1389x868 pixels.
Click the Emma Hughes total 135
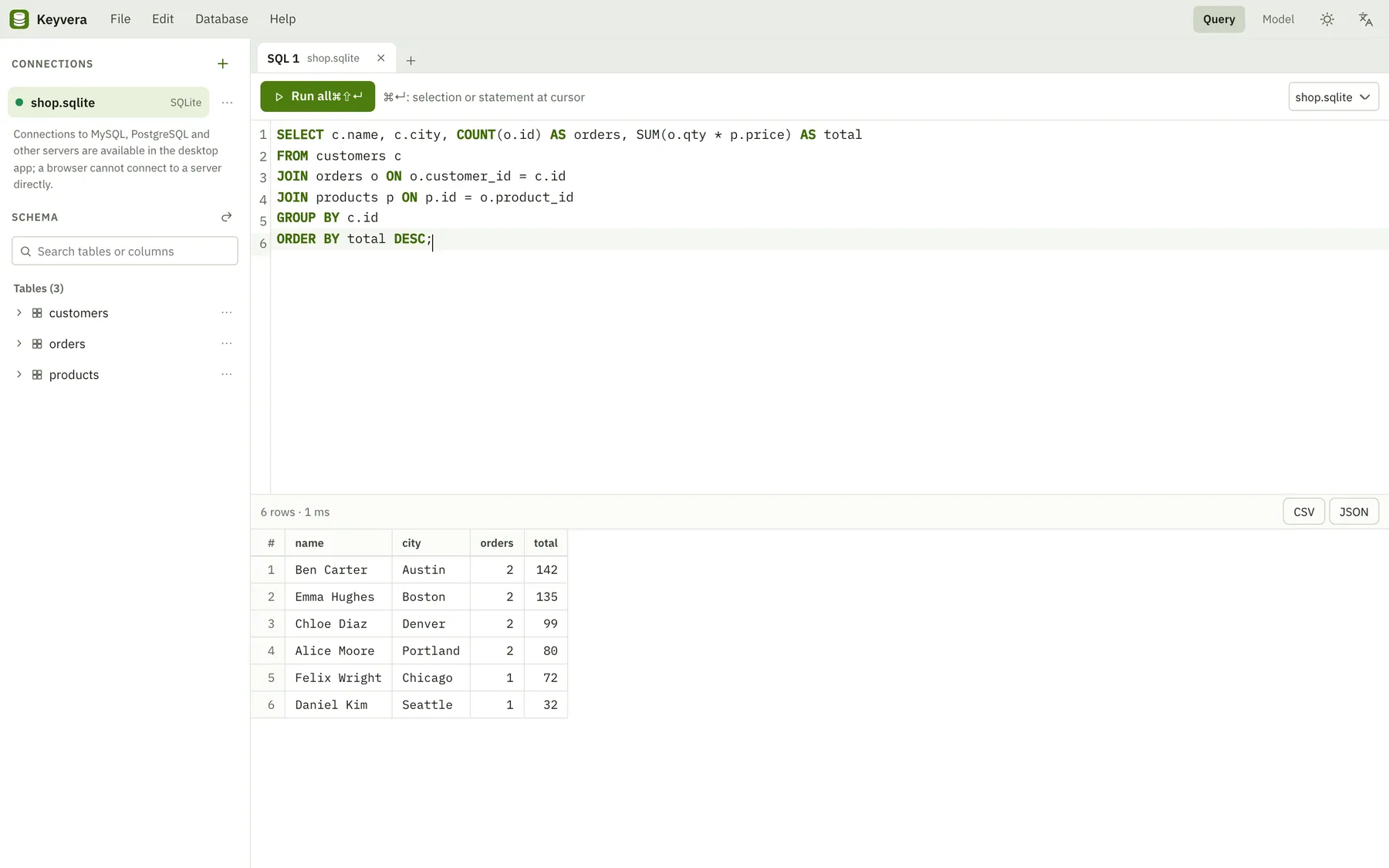(x=546, y=597)
